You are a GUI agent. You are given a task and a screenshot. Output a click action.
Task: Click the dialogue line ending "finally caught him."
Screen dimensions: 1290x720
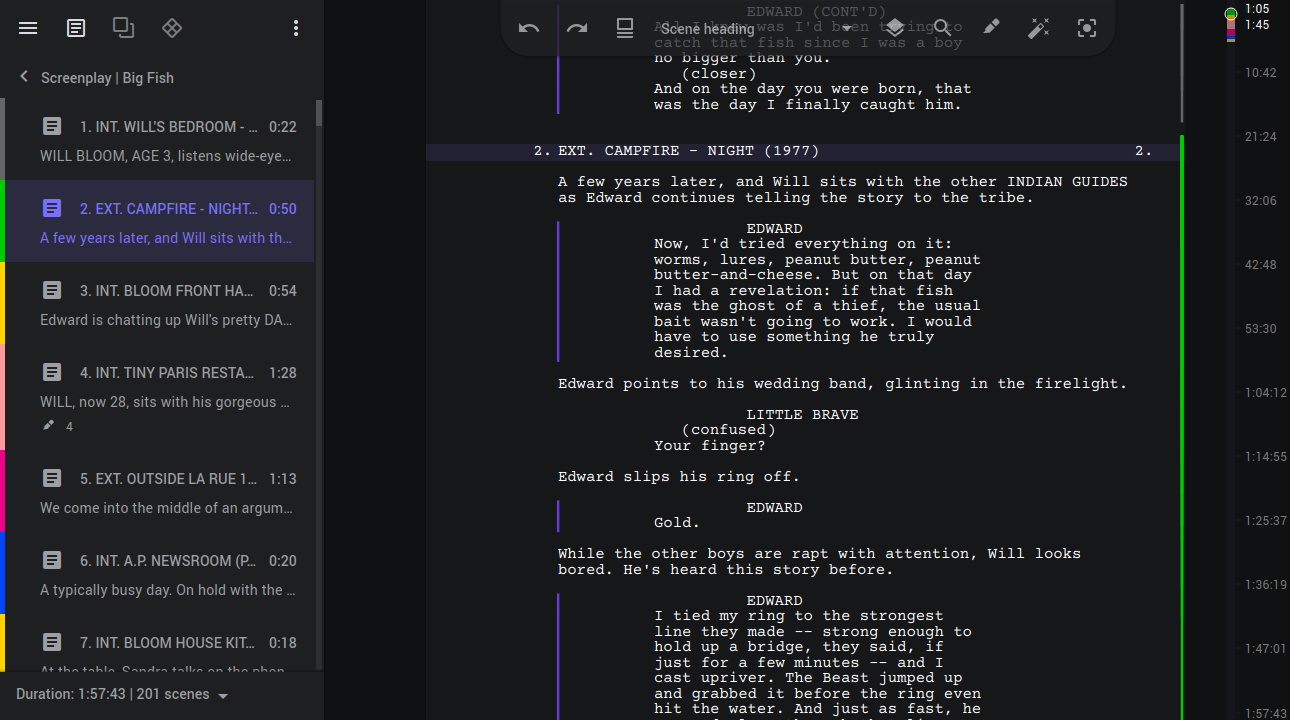pos(808,104)
